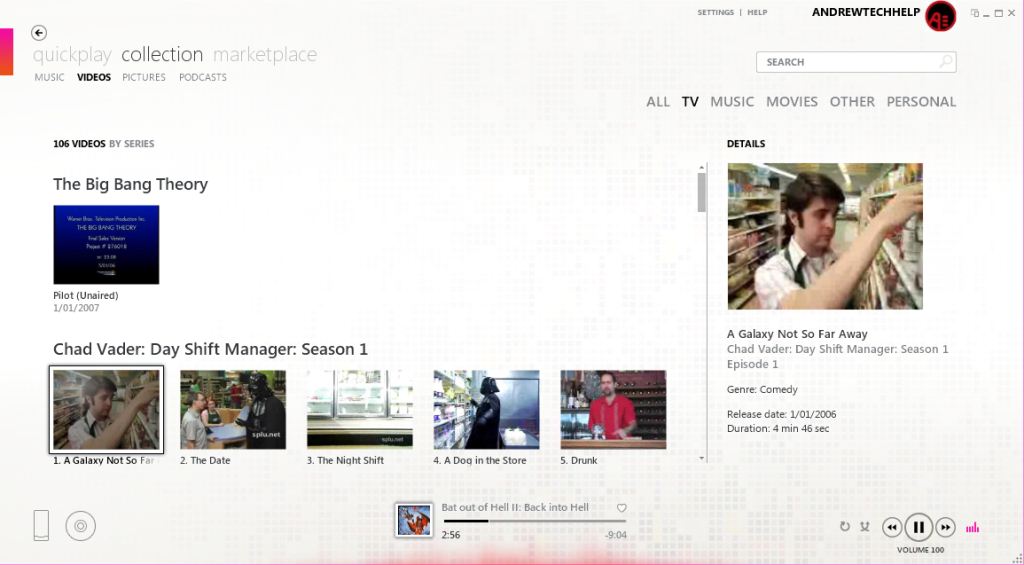Screen dimensions: 1024x565
Task: Click into the Search field
Action: (x=856, y=62)
